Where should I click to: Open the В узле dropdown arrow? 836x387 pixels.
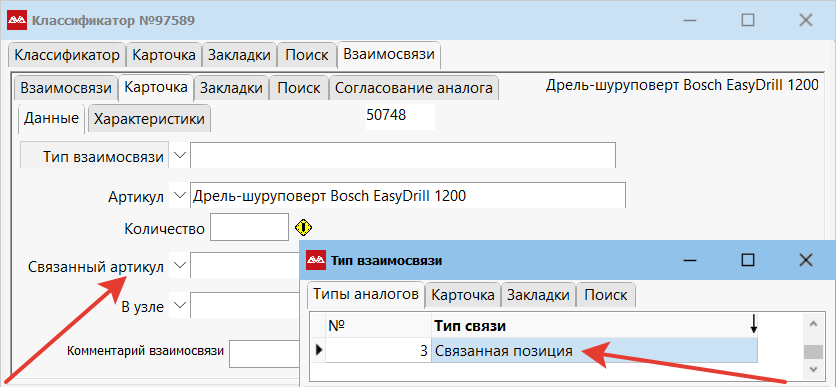(180, 305)
